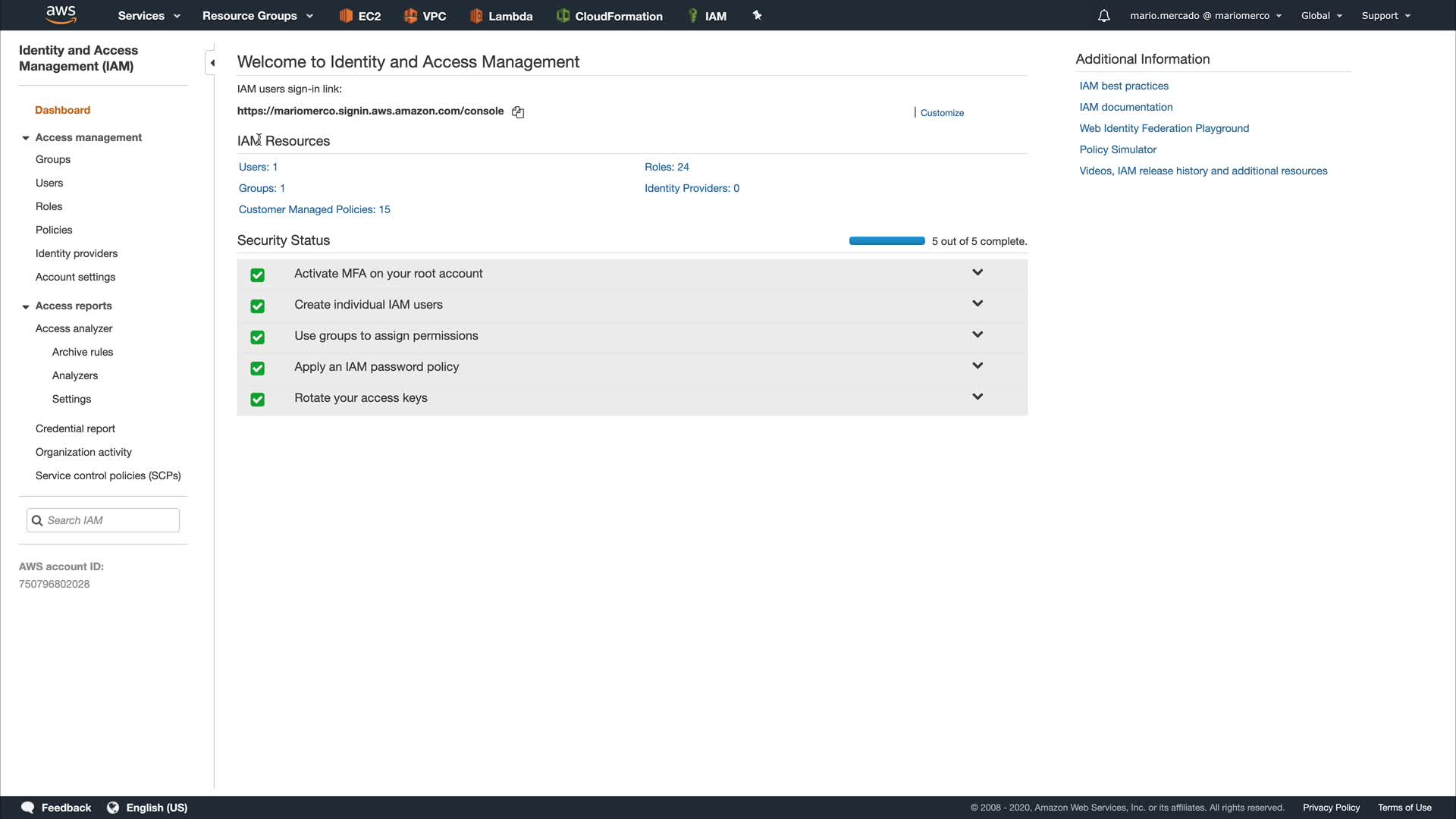Open Roles in the sidebar
The height and width of the screenshot is (819, 1456).
click(x=49, y=206)
